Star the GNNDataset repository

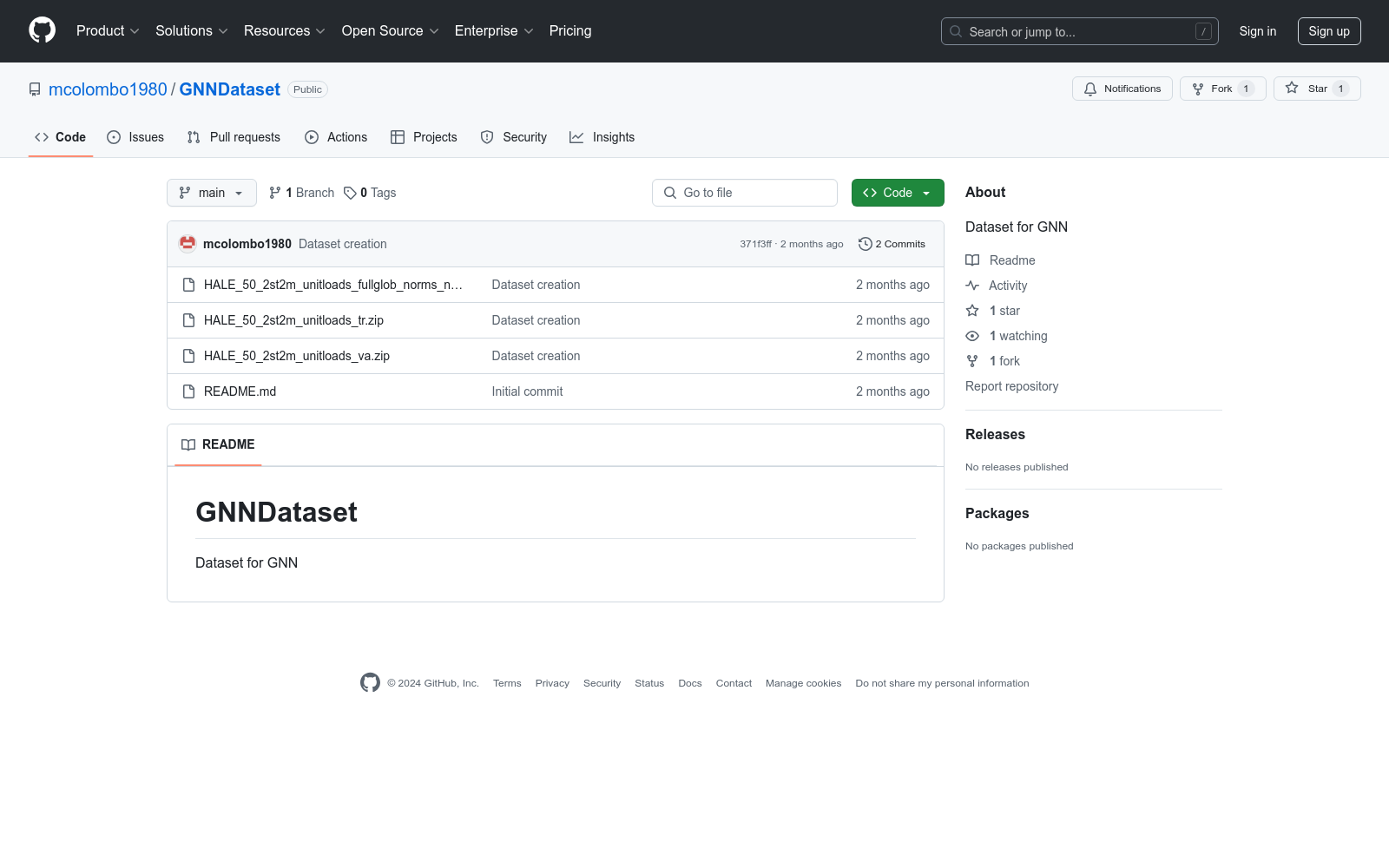pyautogui.click(x=1317, y=89)
